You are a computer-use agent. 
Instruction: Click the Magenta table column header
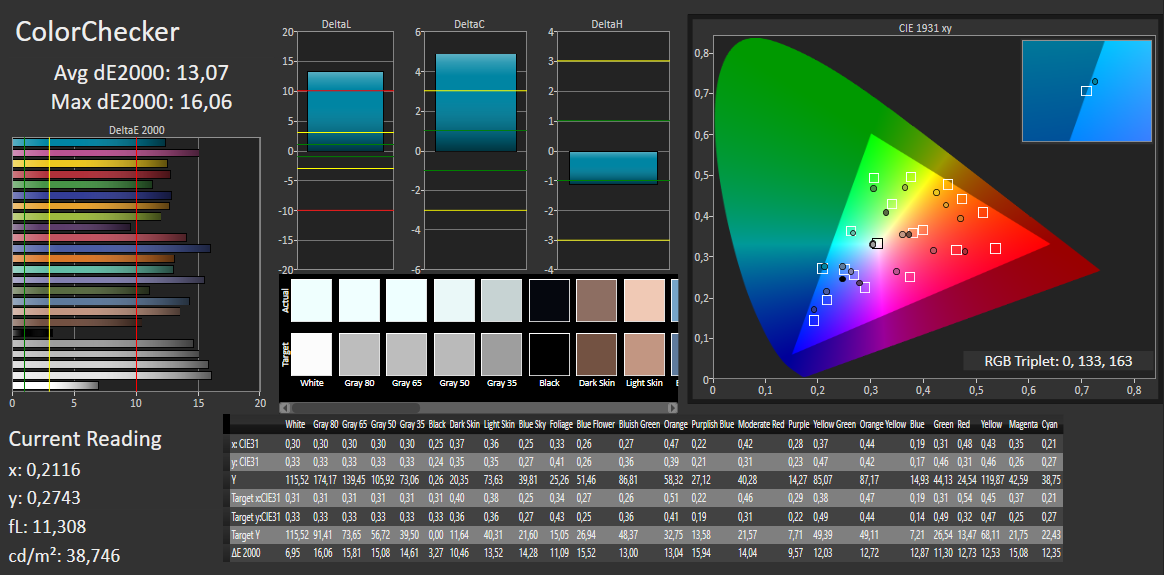point(1022,426)
